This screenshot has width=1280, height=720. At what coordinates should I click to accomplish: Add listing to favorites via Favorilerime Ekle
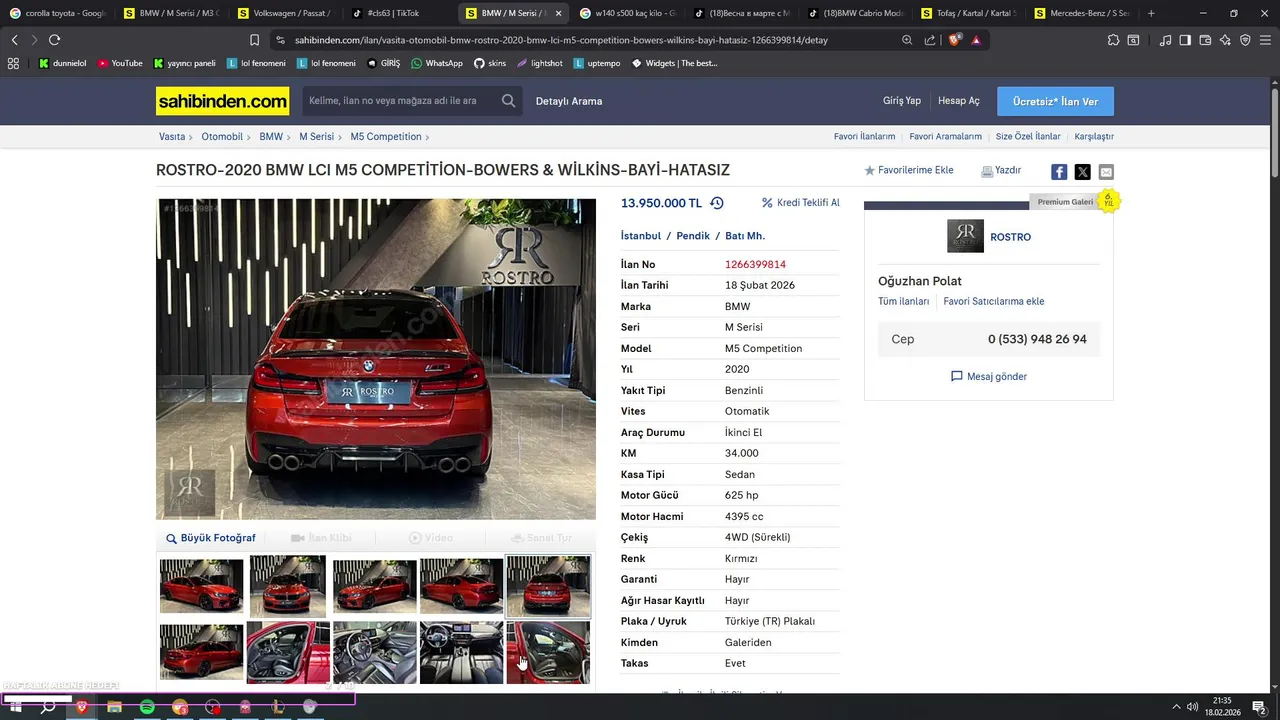click(909, 170)
